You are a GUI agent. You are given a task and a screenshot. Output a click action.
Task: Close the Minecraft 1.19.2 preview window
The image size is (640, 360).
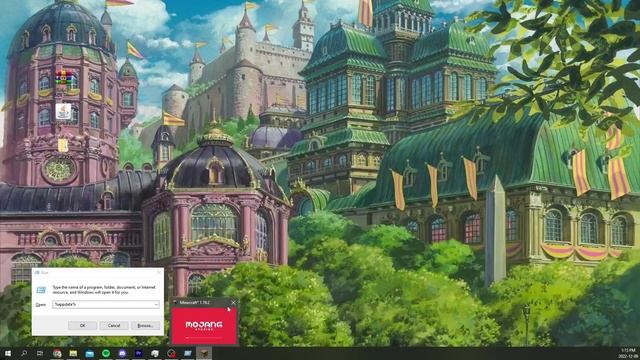click(x=233, y=302)
